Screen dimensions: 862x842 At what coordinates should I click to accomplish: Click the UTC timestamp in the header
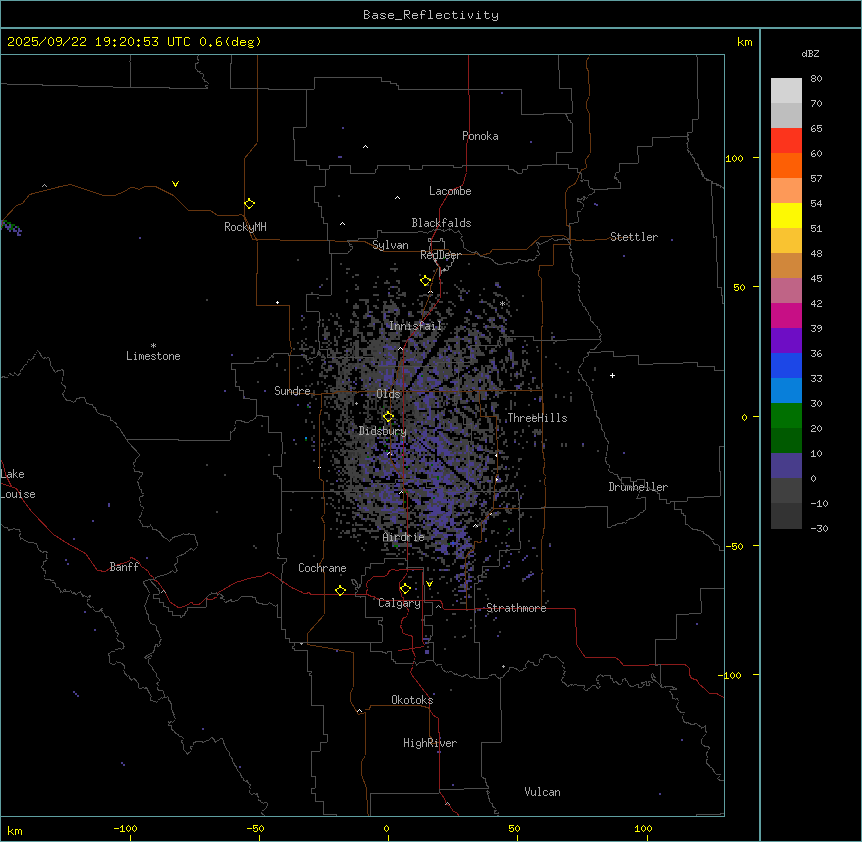click(x=134, y=42)
